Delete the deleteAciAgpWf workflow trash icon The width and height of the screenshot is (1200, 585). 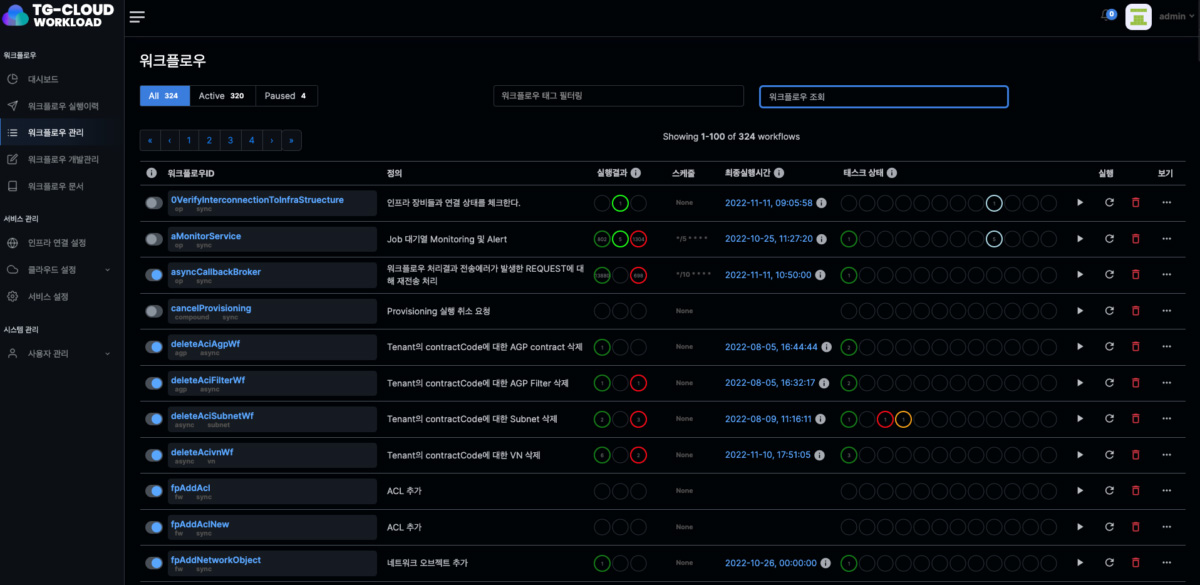(x=1135, y=347)
